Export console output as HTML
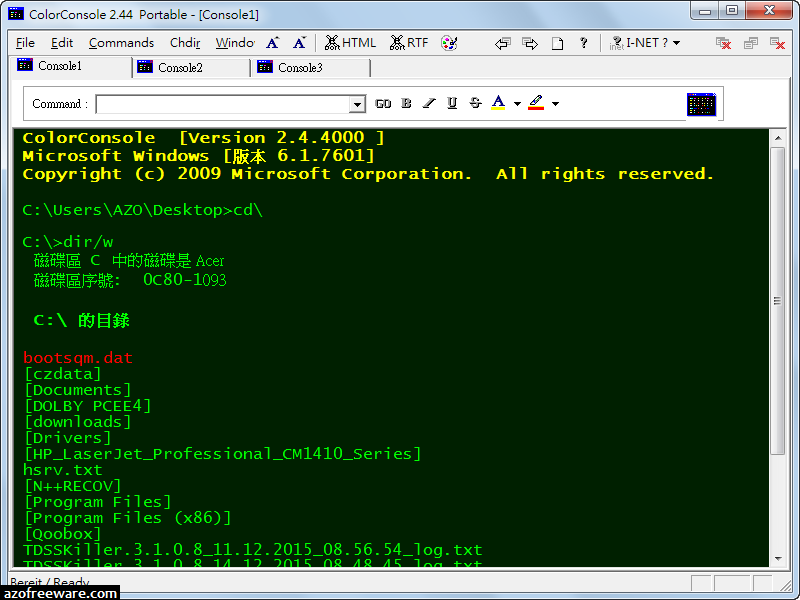This screenshot has width=800, height=600. [x=351, y=43]
